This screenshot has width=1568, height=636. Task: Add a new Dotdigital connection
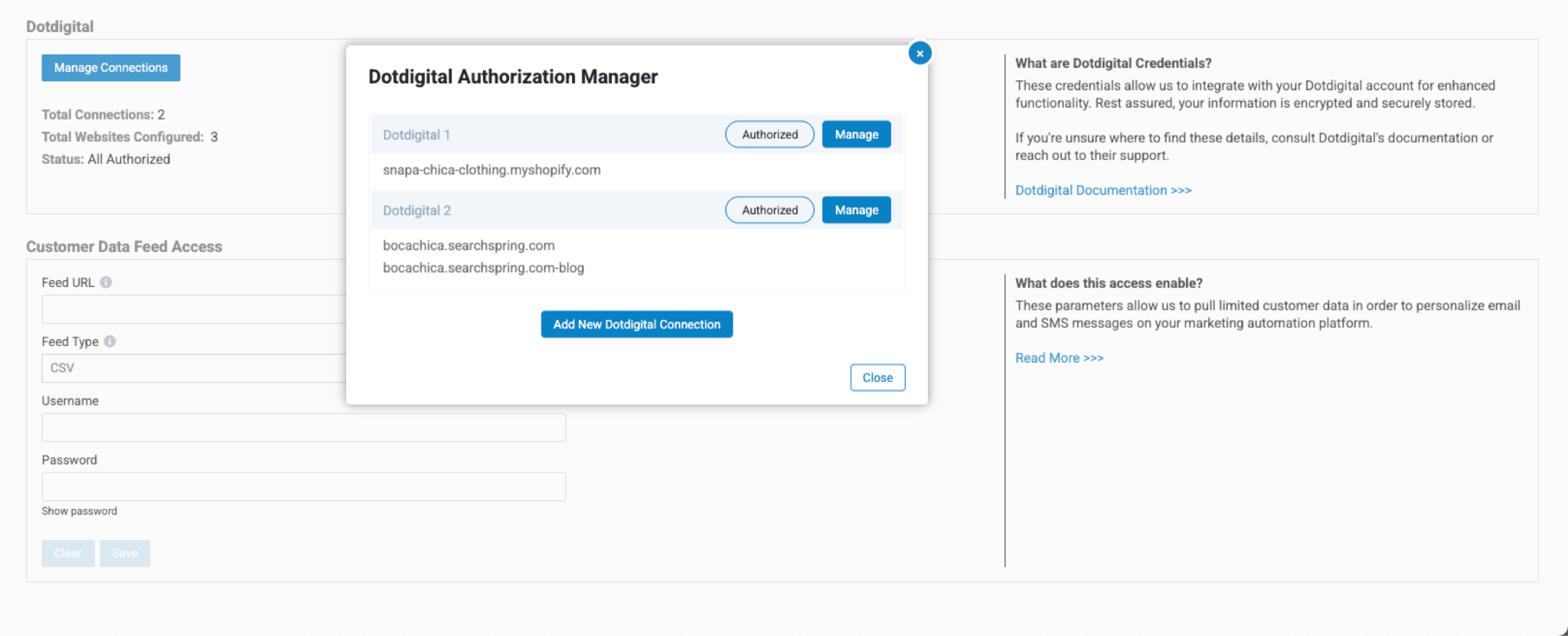pos(636,325)
